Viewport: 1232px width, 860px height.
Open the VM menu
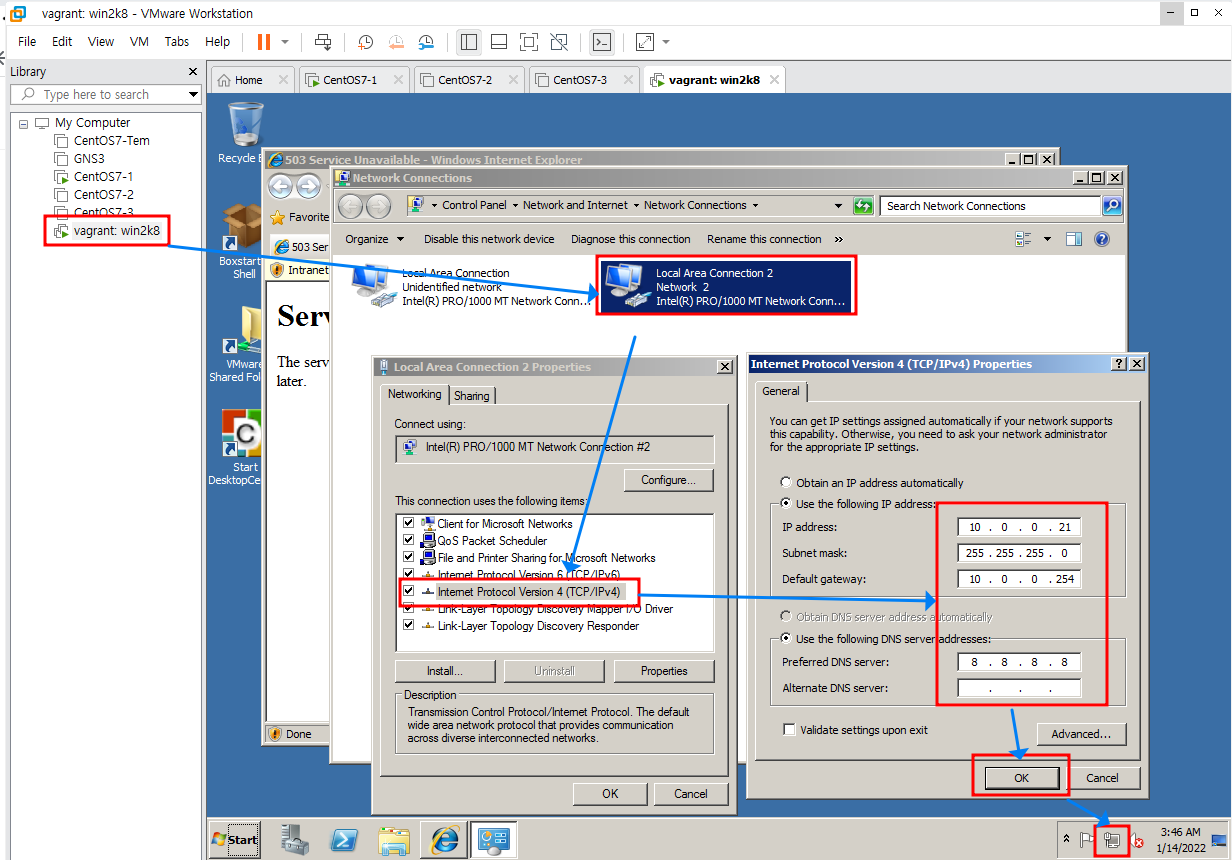pyautogui.click(x=139, y=42)
